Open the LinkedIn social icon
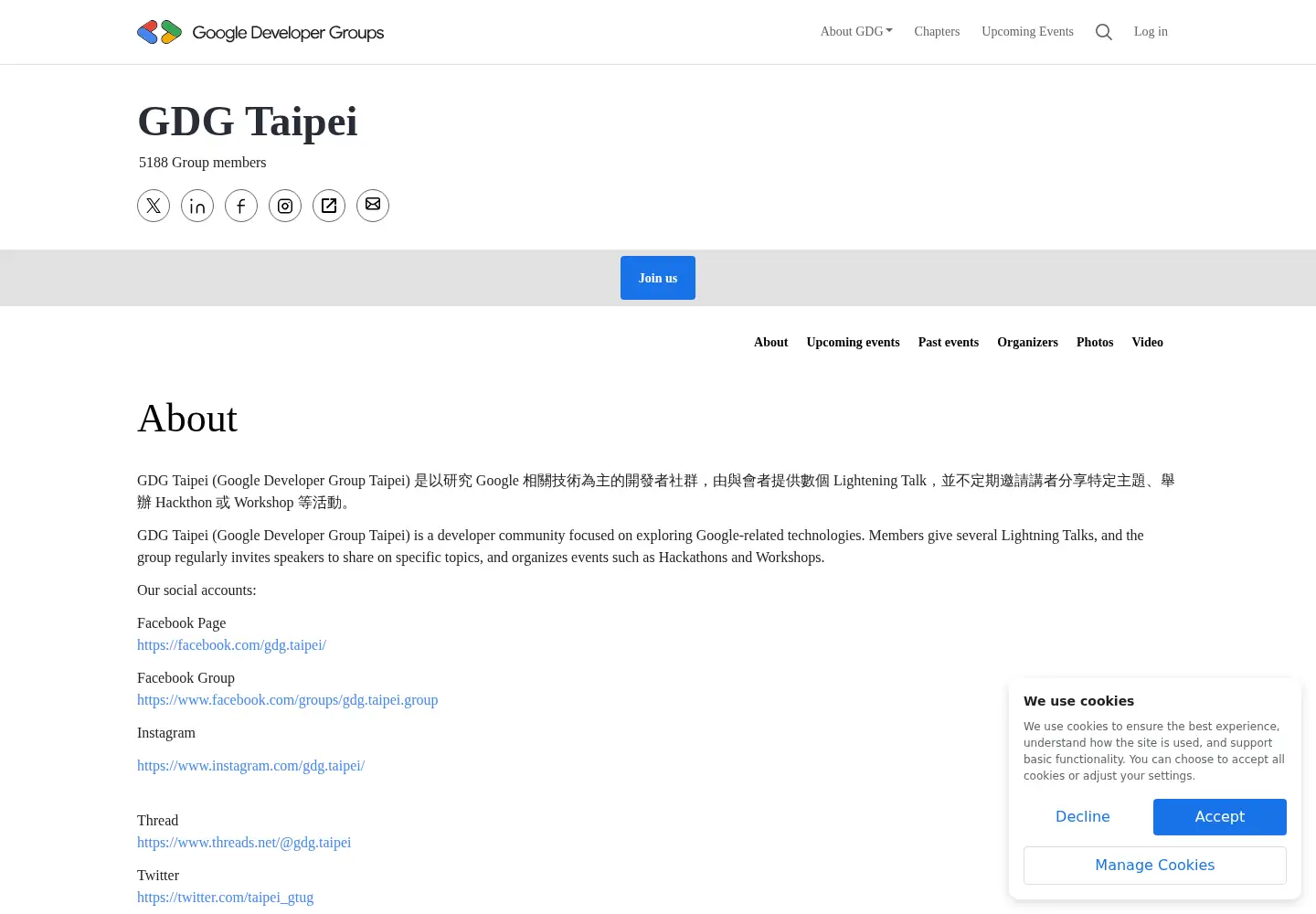 click(197, 206)
